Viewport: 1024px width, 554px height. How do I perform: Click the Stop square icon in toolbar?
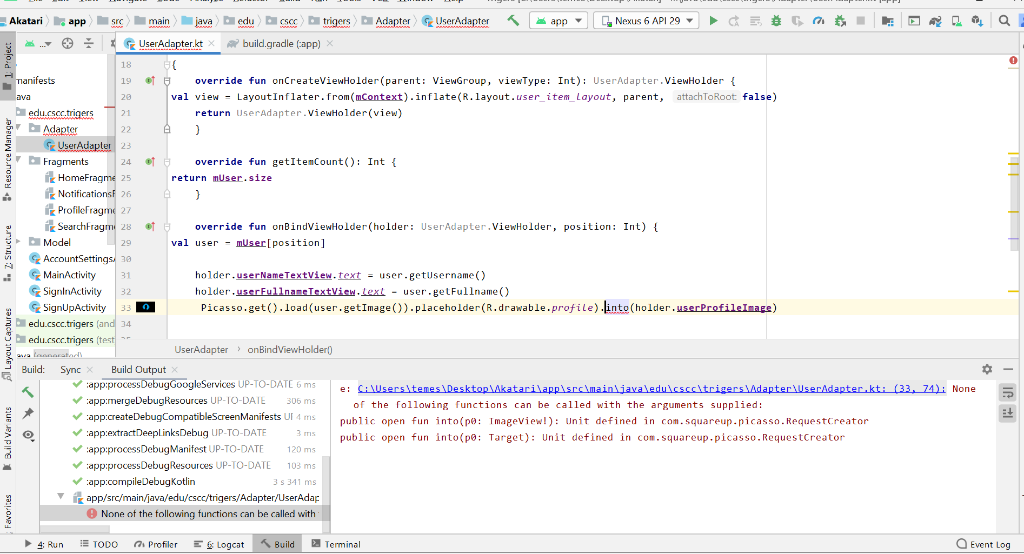pyautogui.click(x=861, y=21)
